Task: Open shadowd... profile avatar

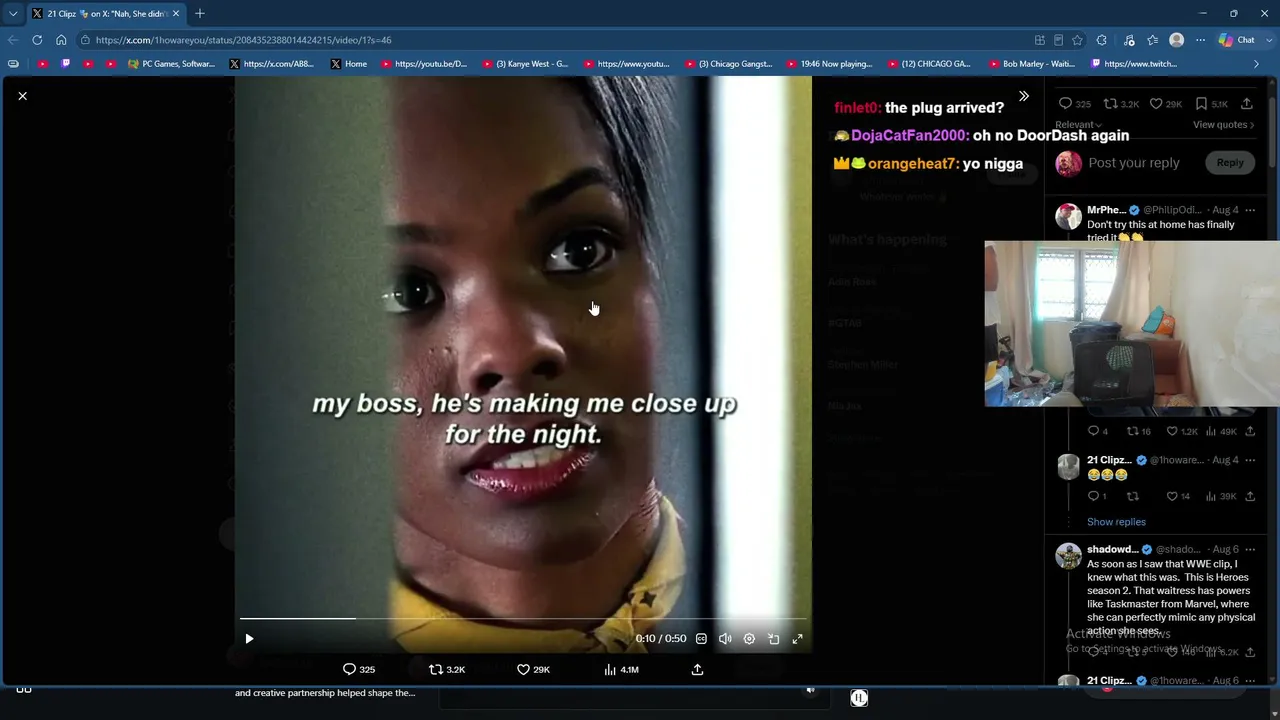Action: pyautogui.click(x=1068, y=556)
